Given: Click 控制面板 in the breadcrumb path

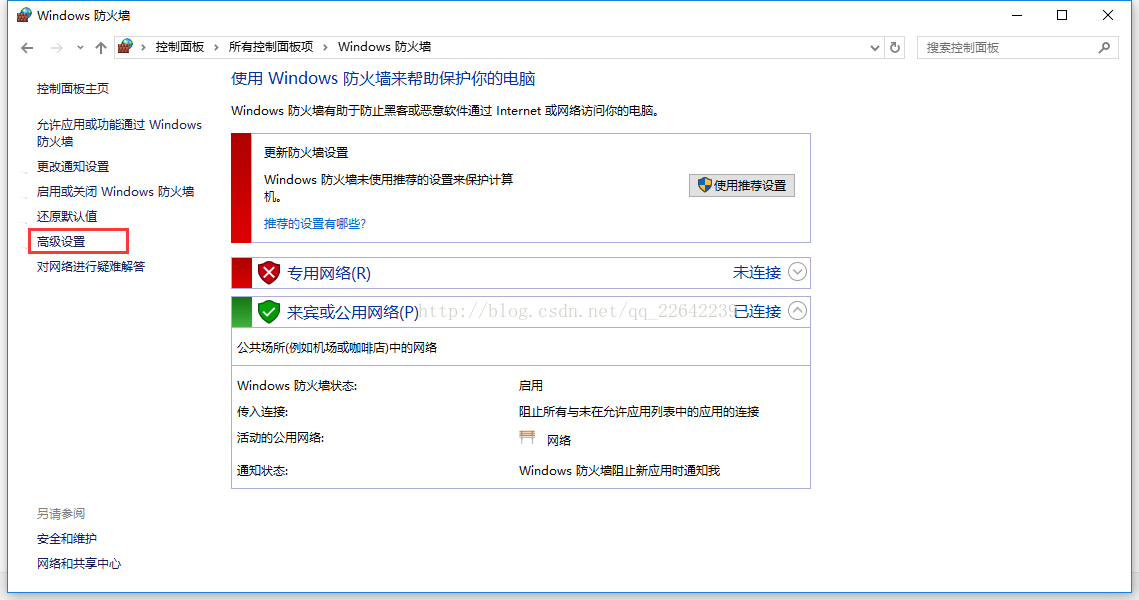Looking at the screenshot, I should click(179, 47).
